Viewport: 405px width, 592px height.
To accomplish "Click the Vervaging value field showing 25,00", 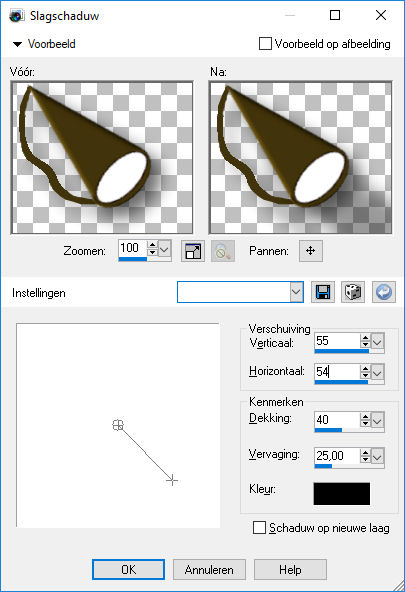I will [x=337, y=456].
